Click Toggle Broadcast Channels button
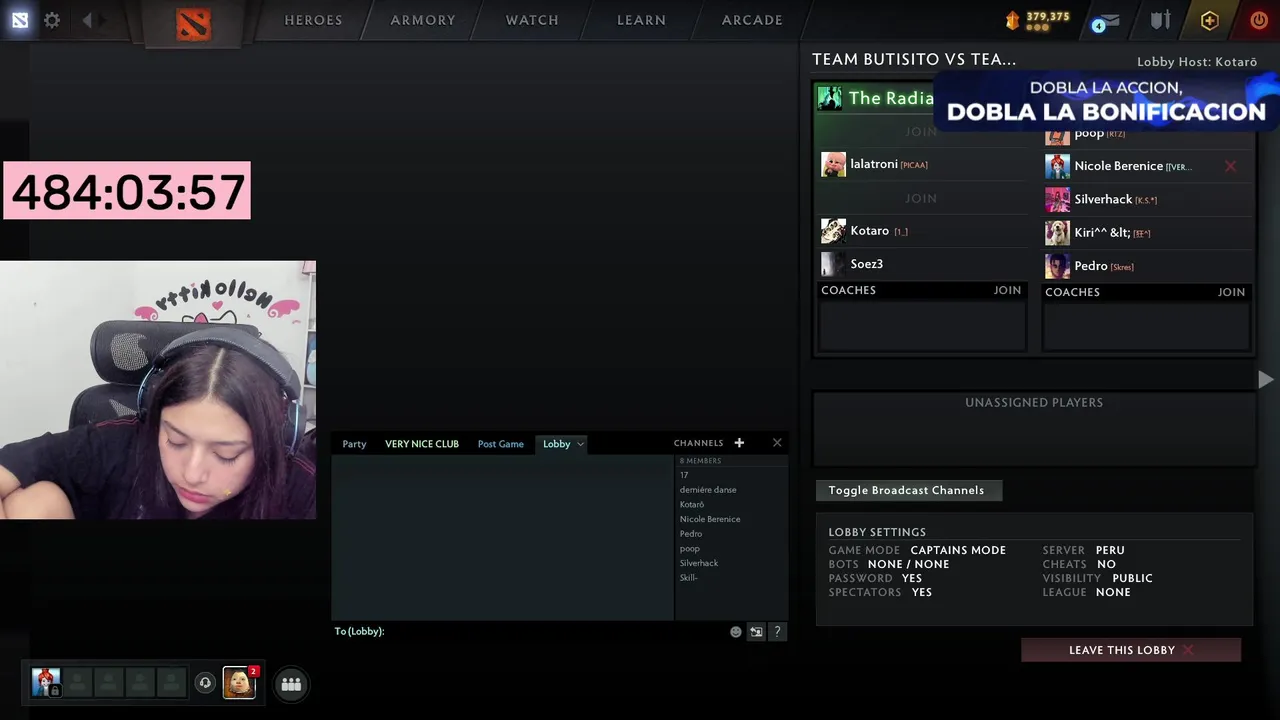The height and width of the screenshot is (720, 1280). 907,490
